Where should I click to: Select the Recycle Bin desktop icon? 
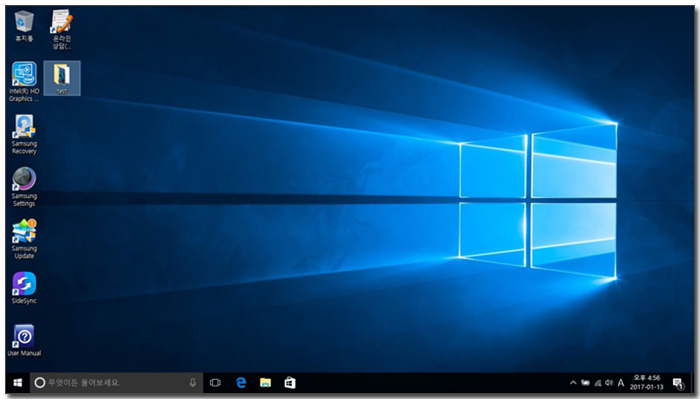[24, 26]
